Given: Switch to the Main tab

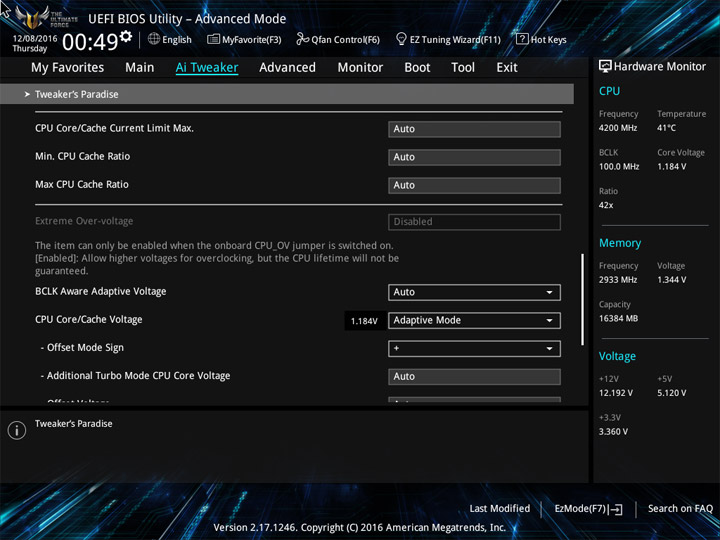Looking at the screenshot, I should point(140,68).
